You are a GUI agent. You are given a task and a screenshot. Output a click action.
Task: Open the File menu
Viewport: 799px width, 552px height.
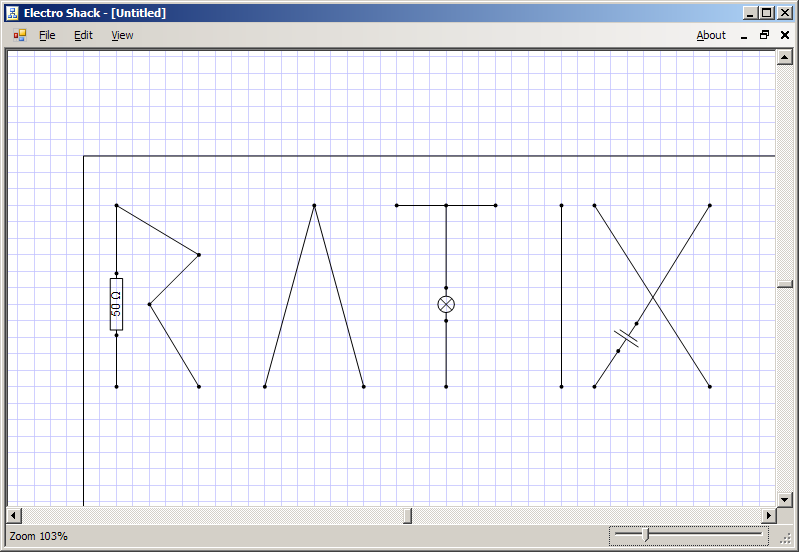[x=47, y=35]
